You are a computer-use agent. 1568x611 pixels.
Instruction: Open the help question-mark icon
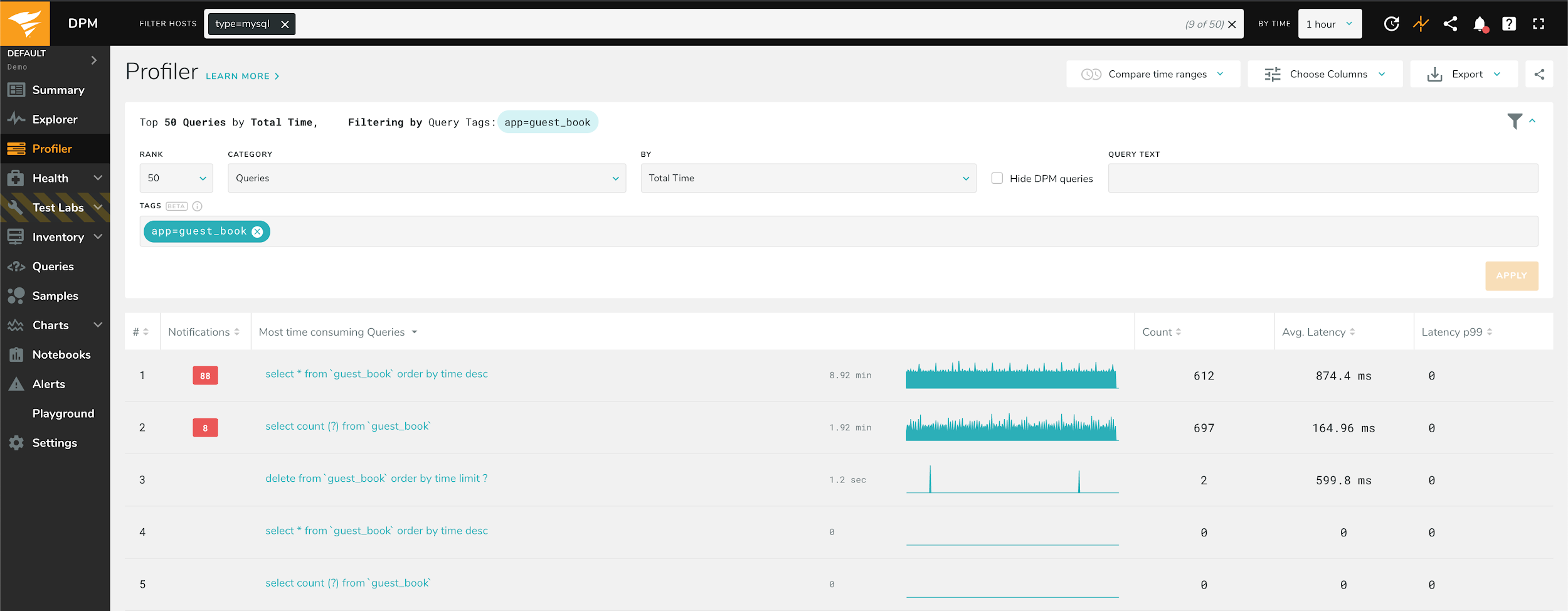pyautogui.click(x=1509, y=24)
